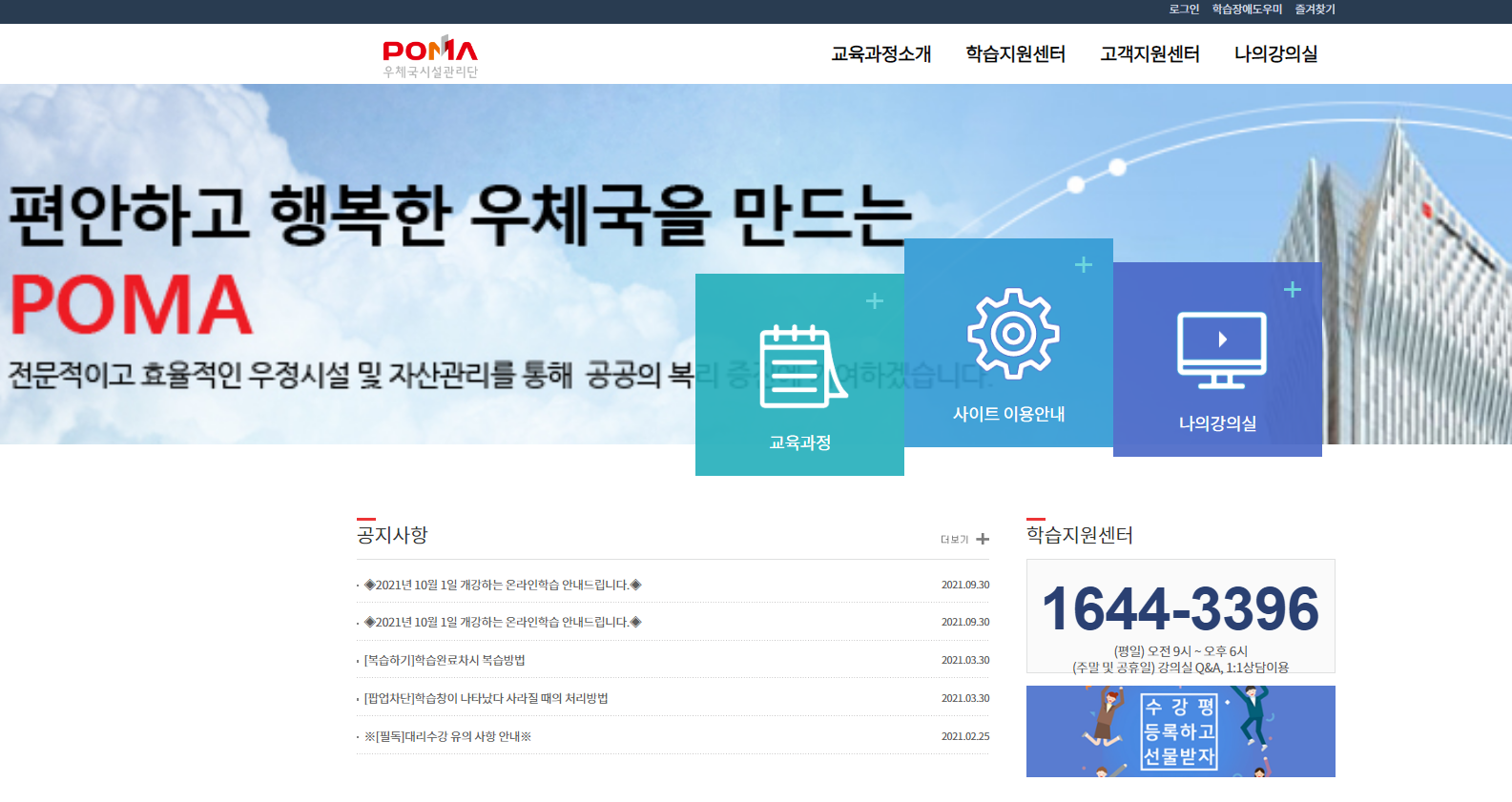Click 더보기 text in notices header
The image size is (1512, 802).
[954, 540]
